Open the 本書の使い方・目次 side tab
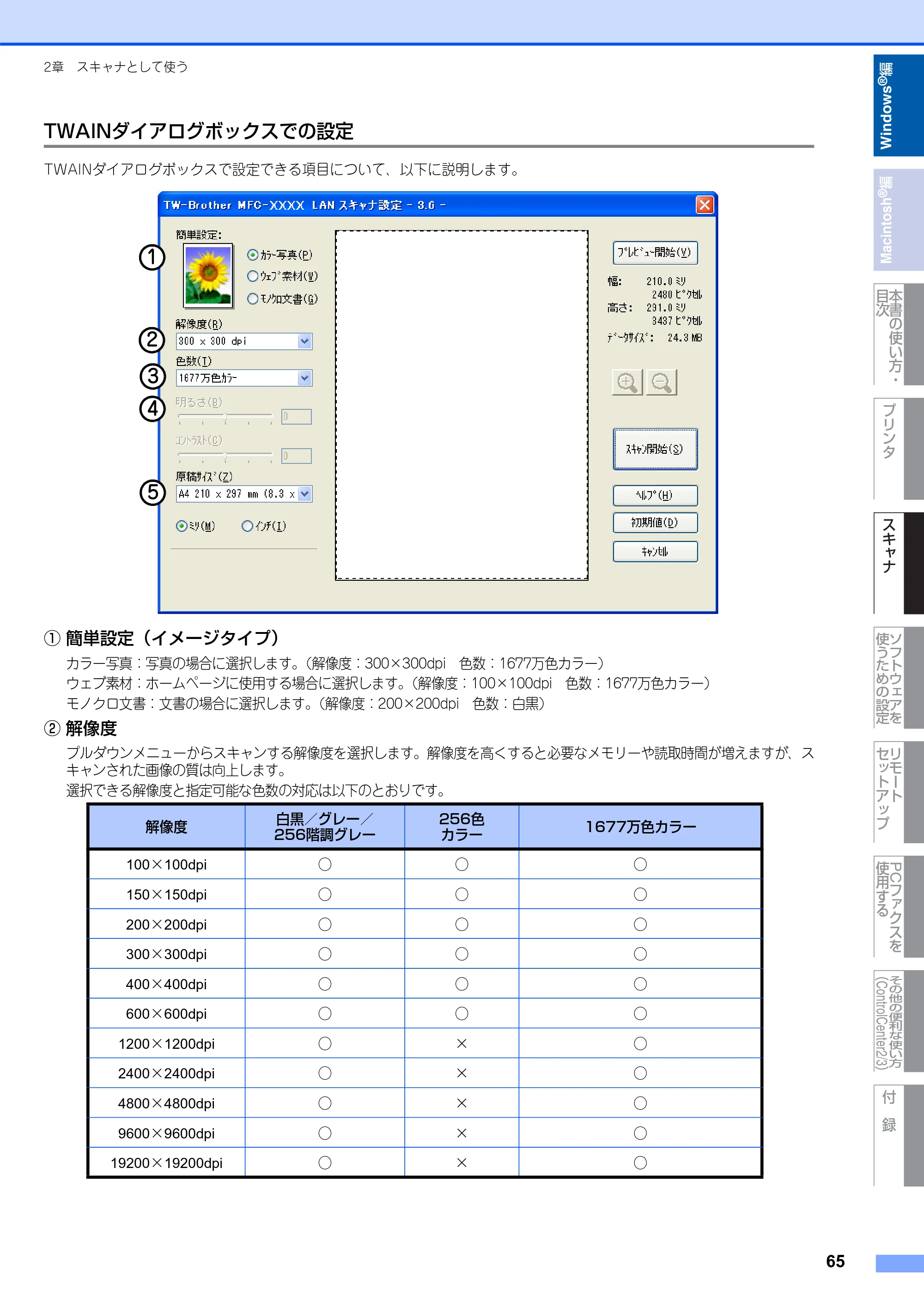924x1308 pixels. click(x=899, y=335)
